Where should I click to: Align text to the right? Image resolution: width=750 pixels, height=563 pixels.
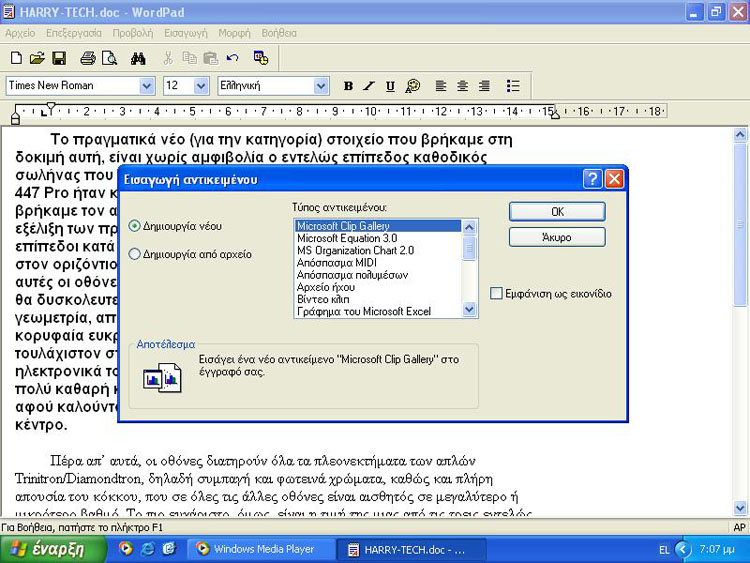(484, 86)
